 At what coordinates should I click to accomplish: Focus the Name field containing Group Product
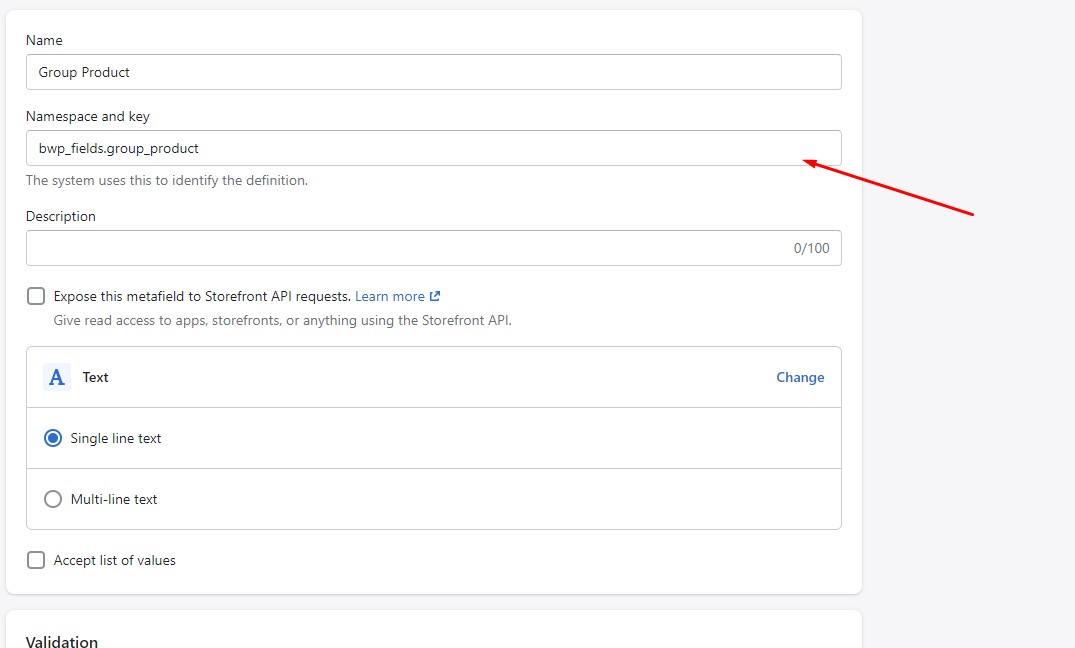coord(433,72)
